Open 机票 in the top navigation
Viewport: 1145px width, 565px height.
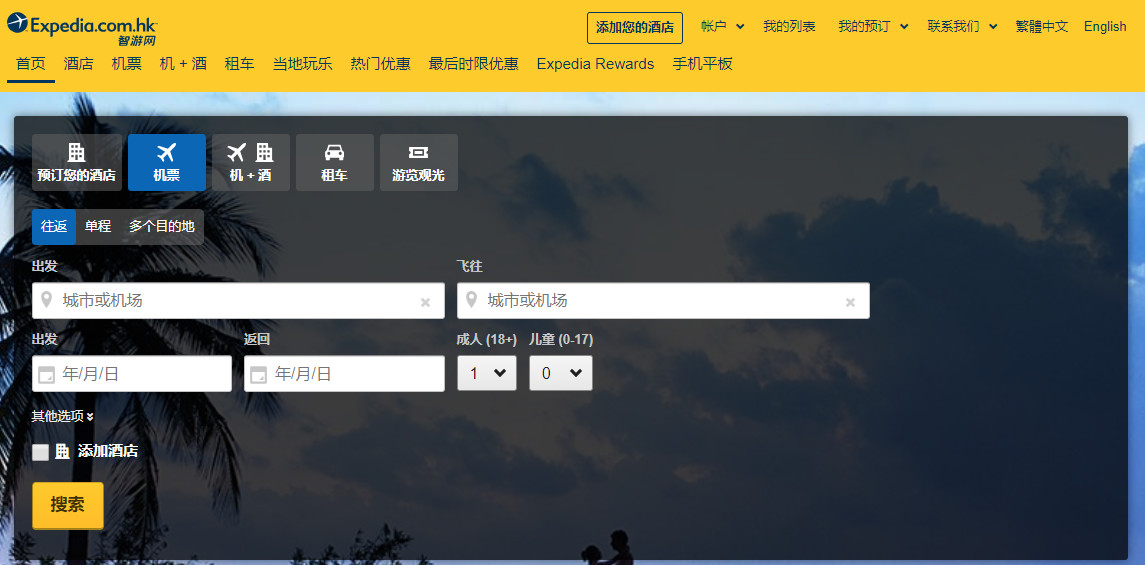tap(127, 64)
